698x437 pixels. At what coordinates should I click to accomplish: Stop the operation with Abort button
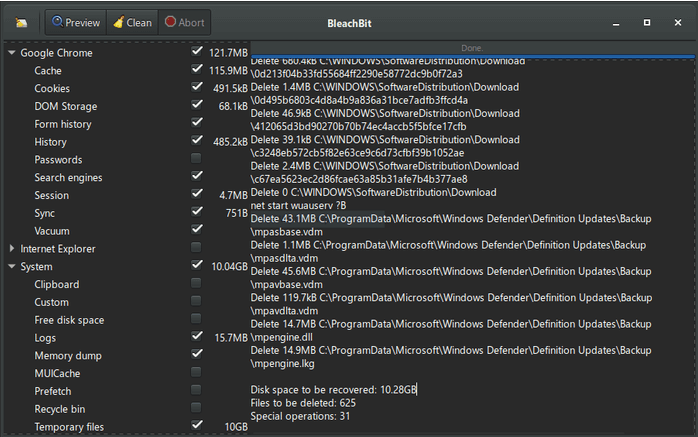(184, 22)
